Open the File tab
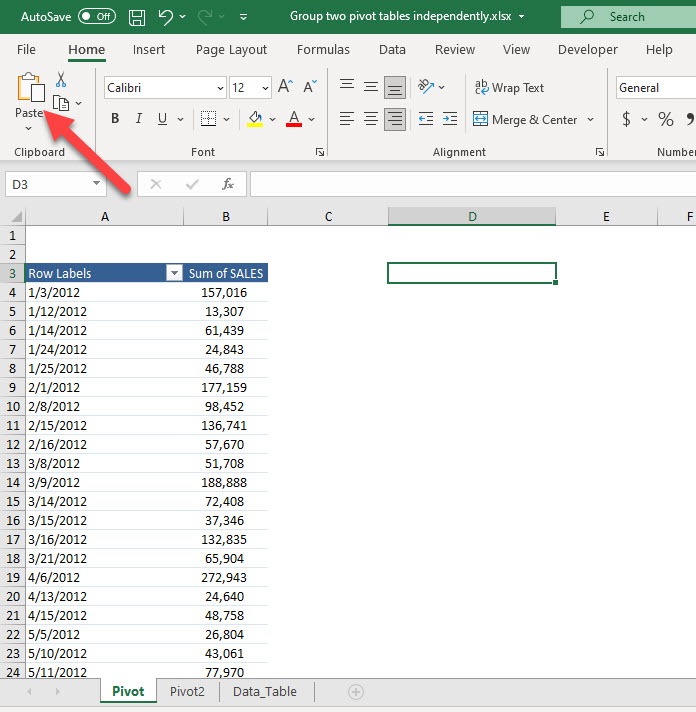The image size is (696, 712). click(x=26, y=49)
